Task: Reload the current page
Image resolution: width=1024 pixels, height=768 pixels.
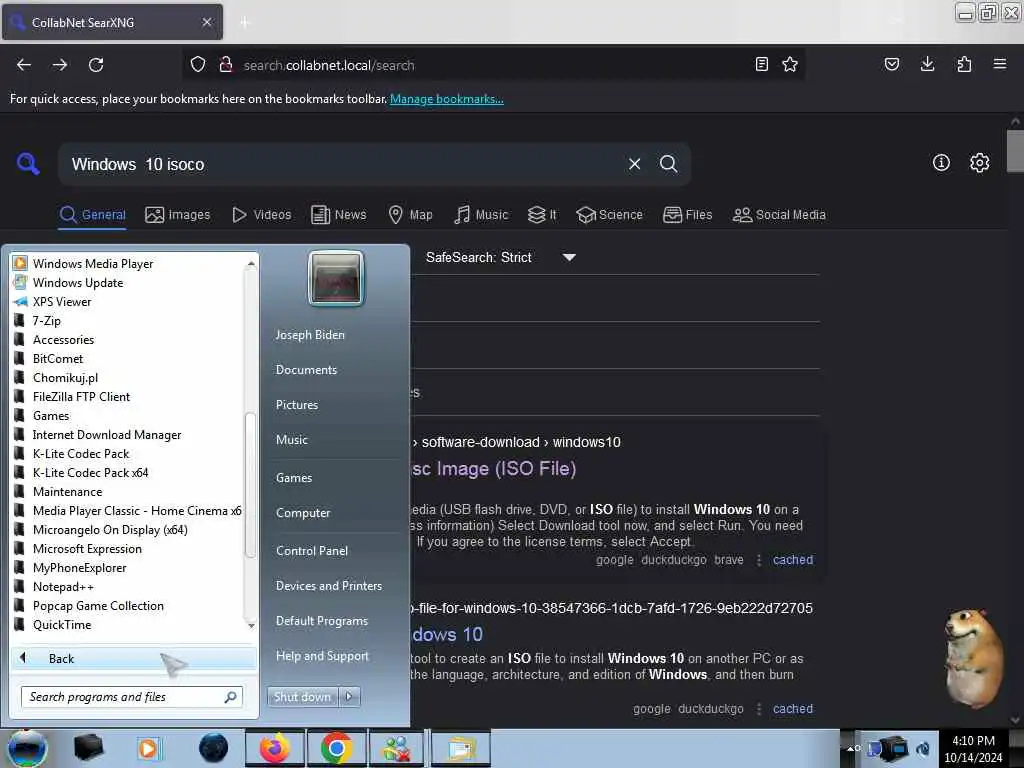Action: 96,65
